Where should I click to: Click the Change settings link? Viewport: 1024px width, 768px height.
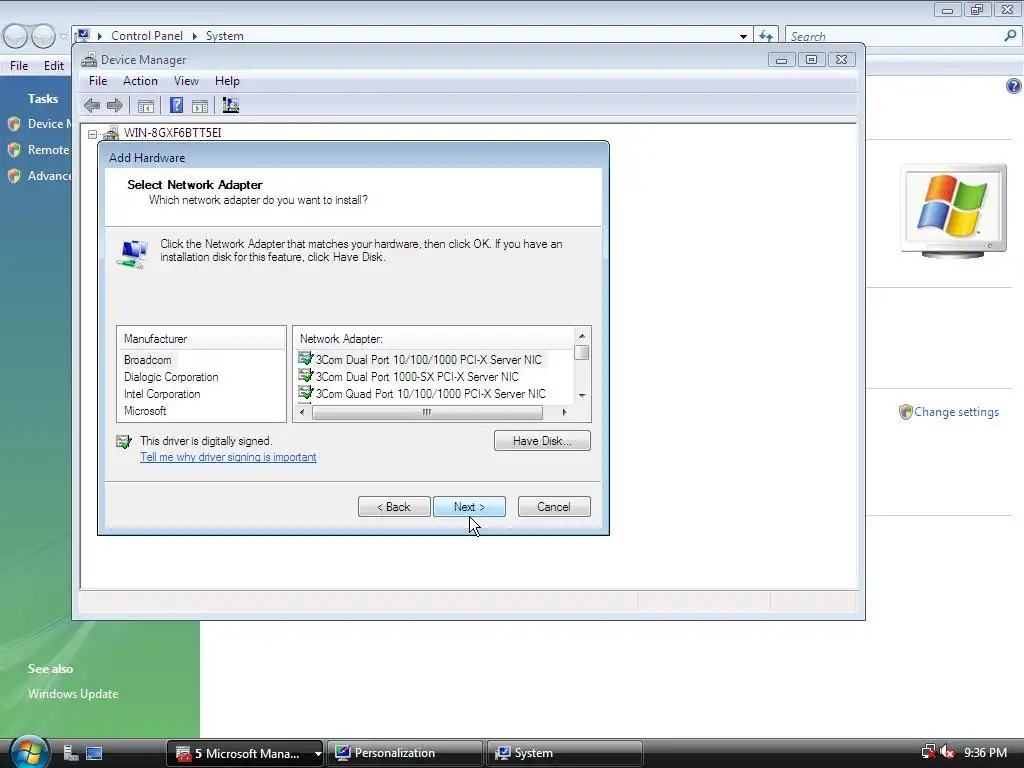tap(956, 412)
